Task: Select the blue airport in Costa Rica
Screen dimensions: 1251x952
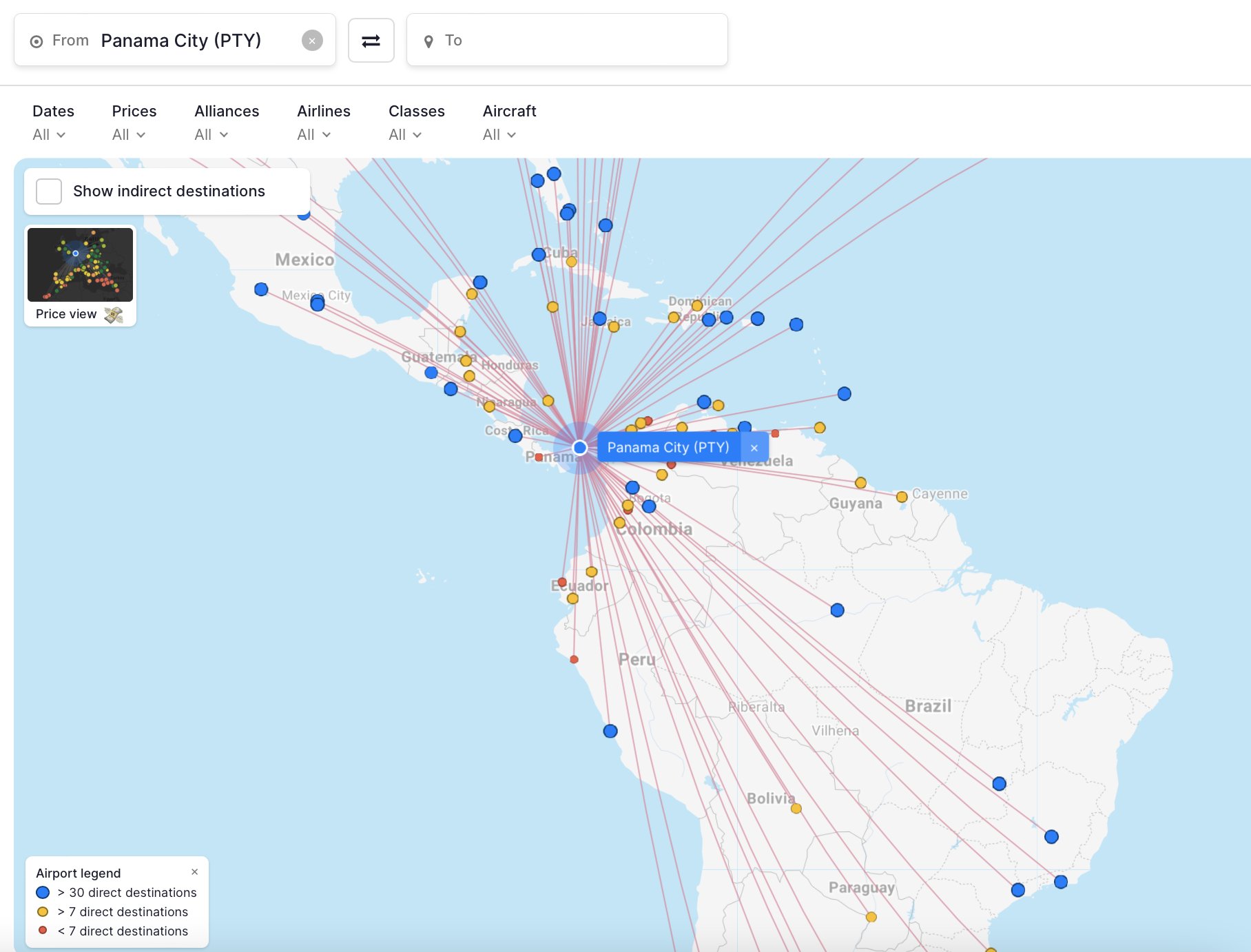Action: pos(515,435)
